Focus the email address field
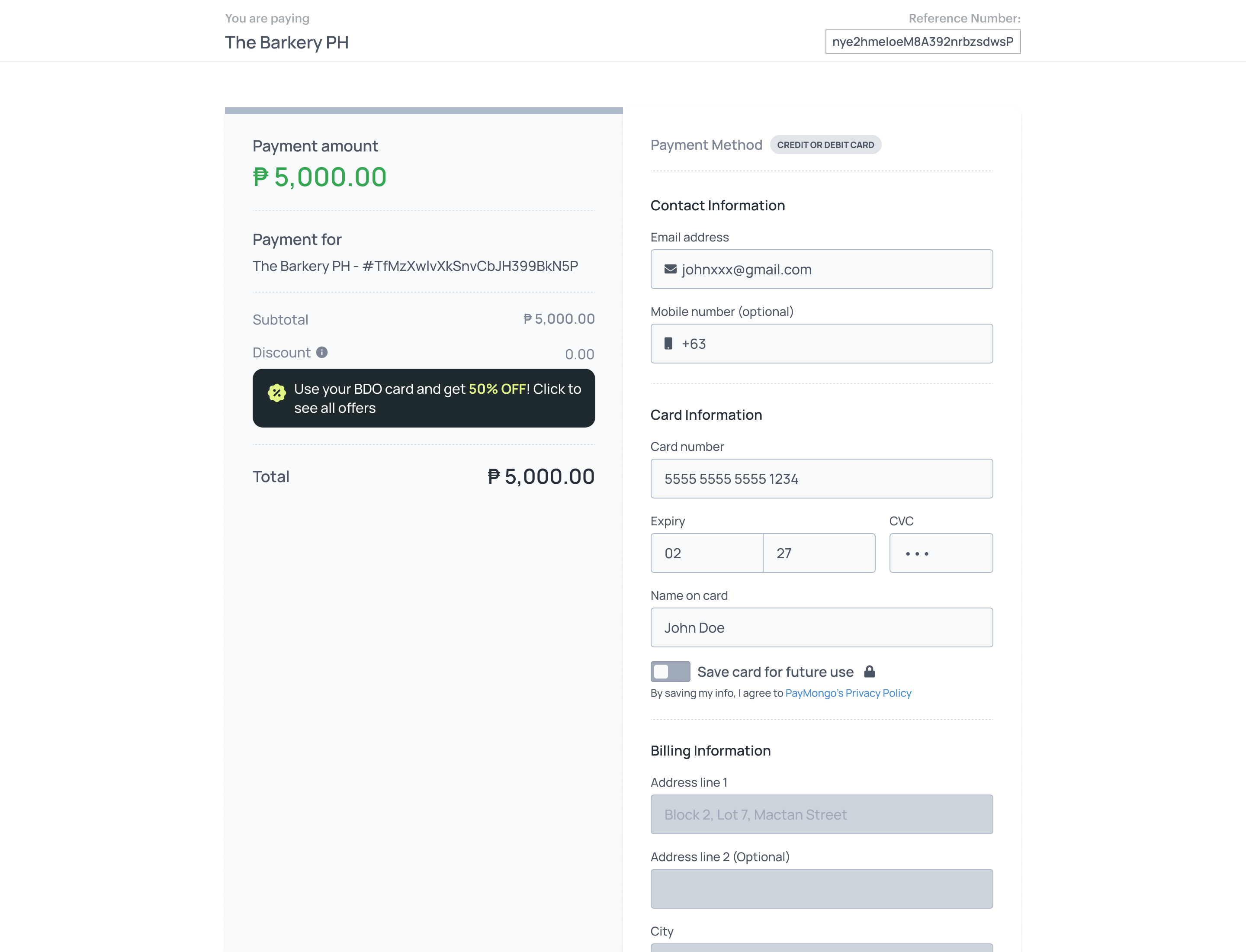1246x952 pixels. pyautogui.click(x=822, y=269)
